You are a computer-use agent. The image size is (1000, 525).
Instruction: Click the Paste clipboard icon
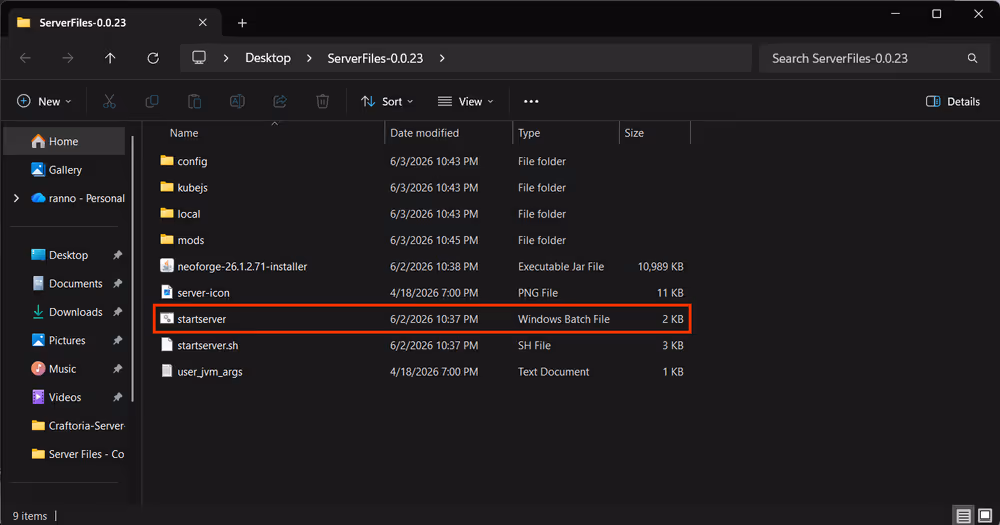[x=195, y=101]
